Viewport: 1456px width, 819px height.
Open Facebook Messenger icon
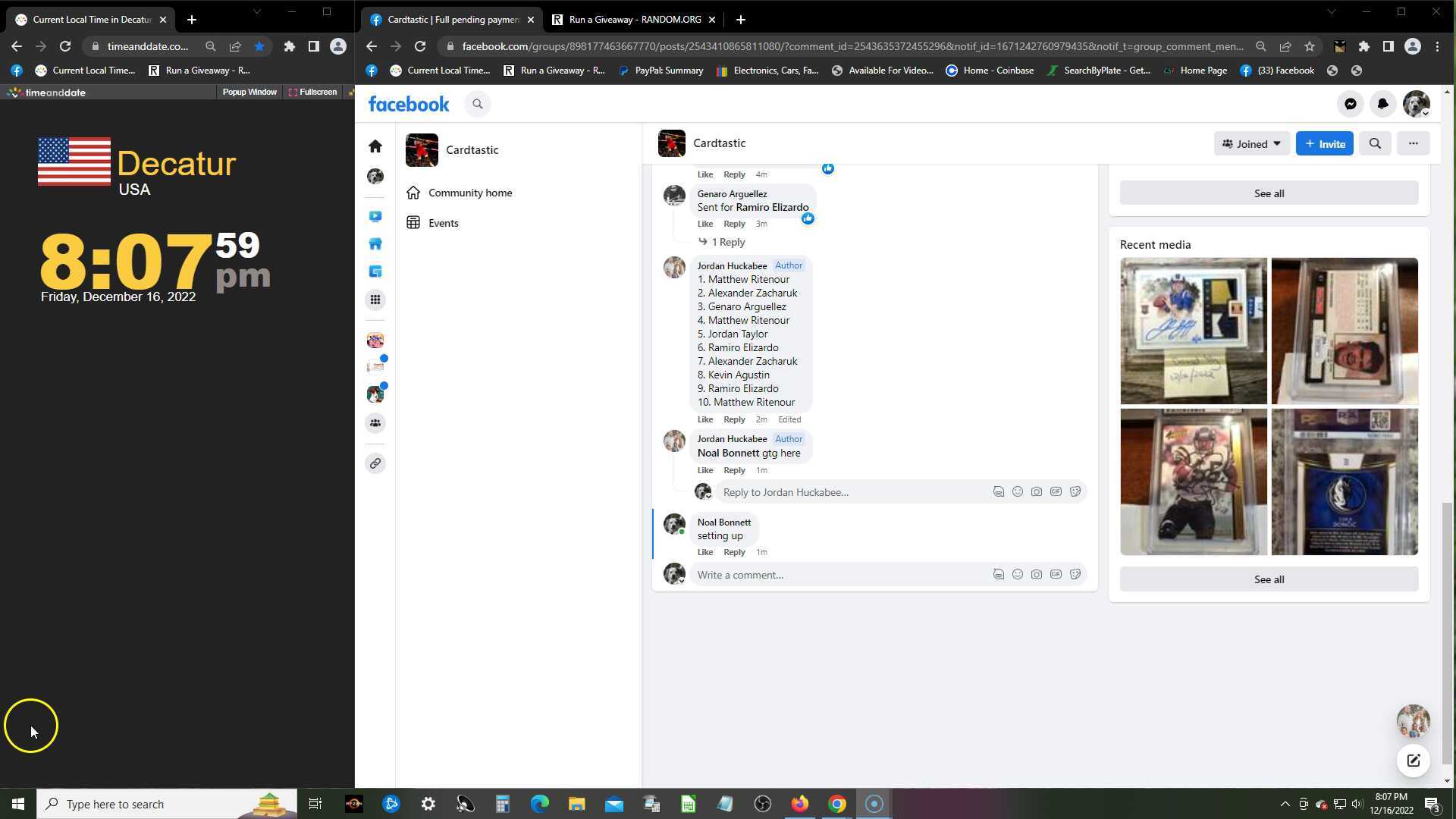click(x=1351, y=105)
